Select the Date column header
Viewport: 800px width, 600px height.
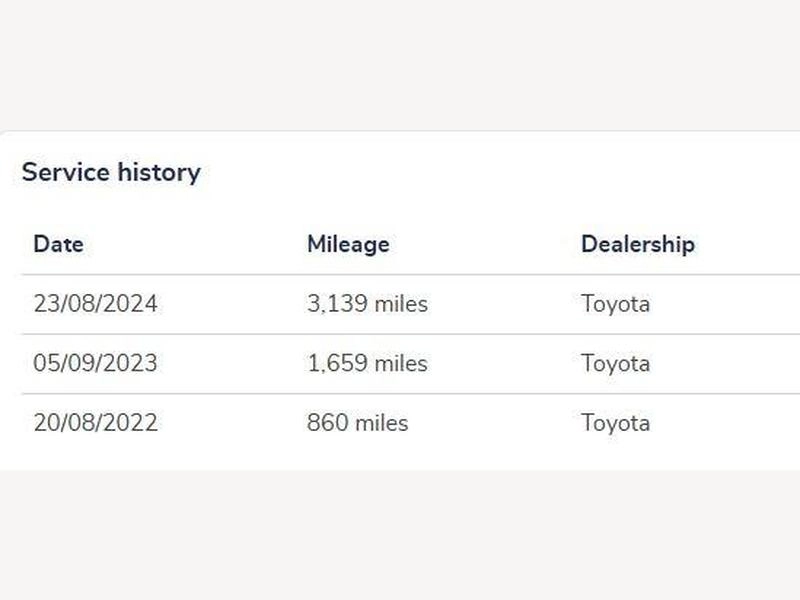59,244
